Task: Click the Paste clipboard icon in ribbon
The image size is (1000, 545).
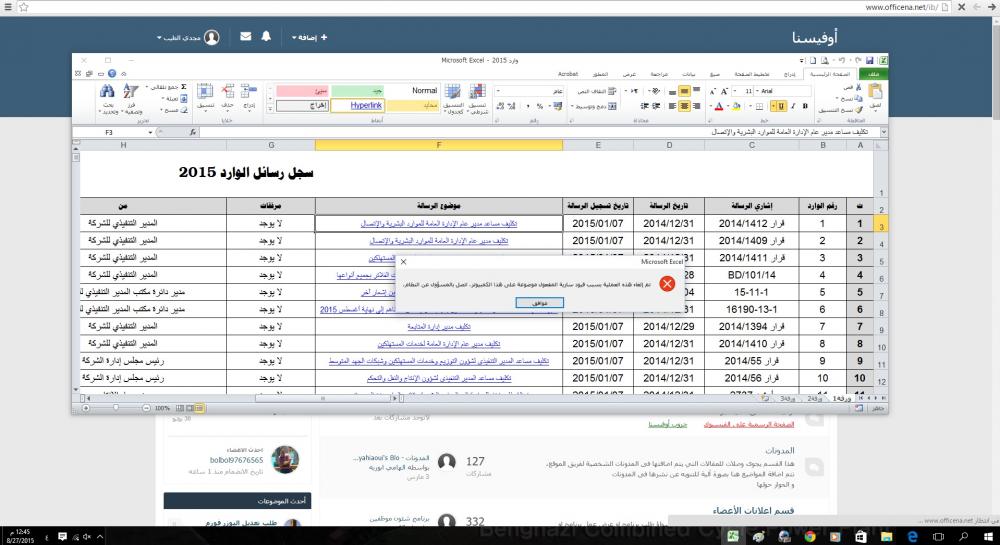Action: [875, 91]
